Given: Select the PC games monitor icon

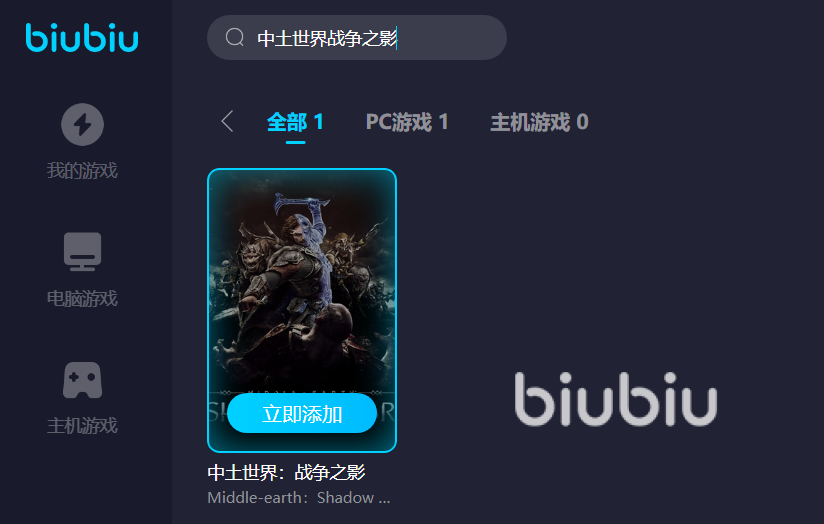Looking at the screenshot, I should point(83,251).
